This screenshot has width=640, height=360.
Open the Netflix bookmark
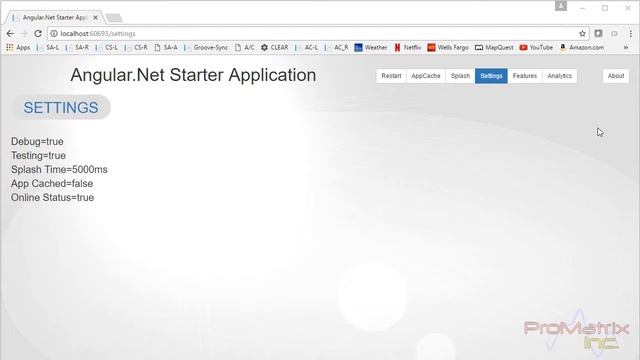[407, 47]
